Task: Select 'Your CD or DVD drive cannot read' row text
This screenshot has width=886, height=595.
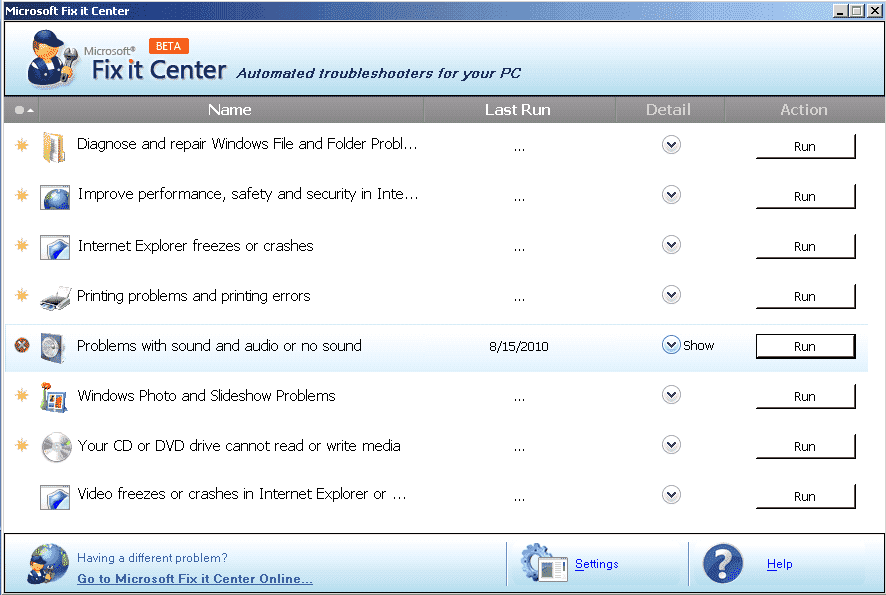Action: point(239,446)
